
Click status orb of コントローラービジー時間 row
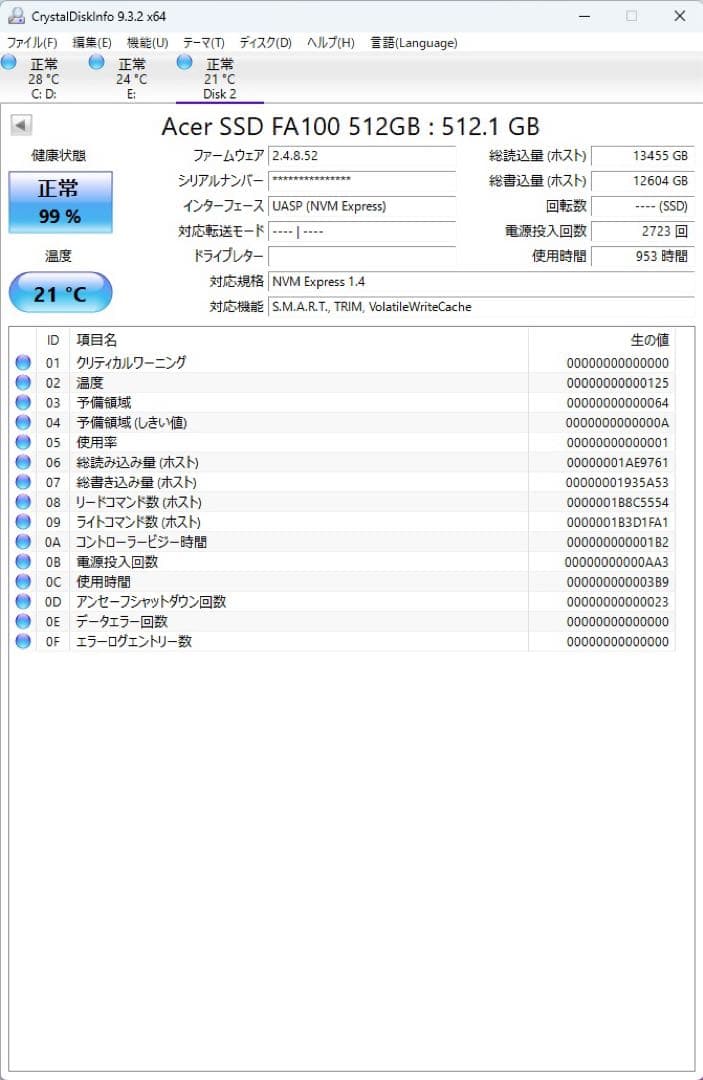[x=23, y=541]
